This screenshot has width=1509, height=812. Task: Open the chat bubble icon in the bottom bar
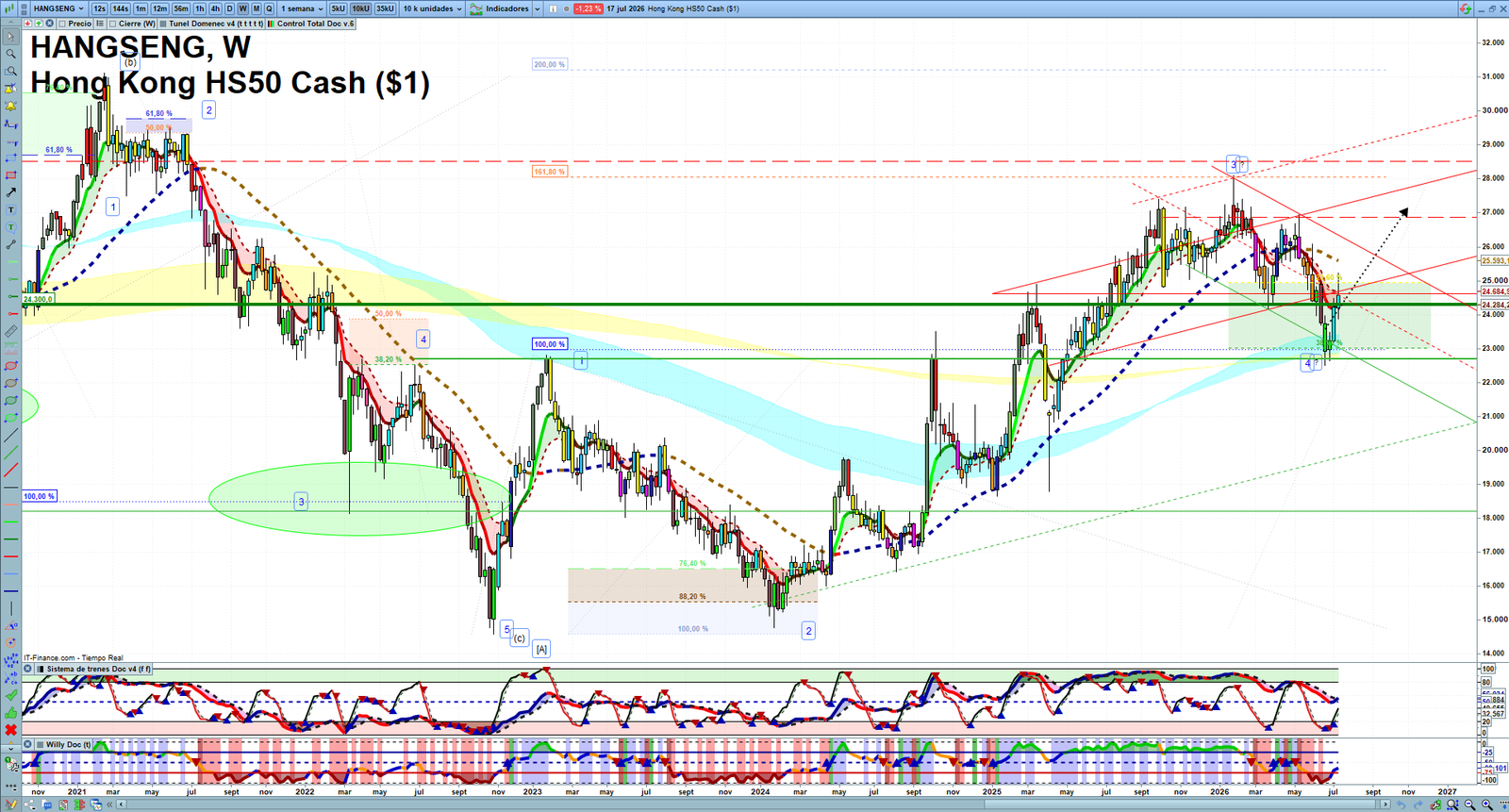tap(46, 804)
